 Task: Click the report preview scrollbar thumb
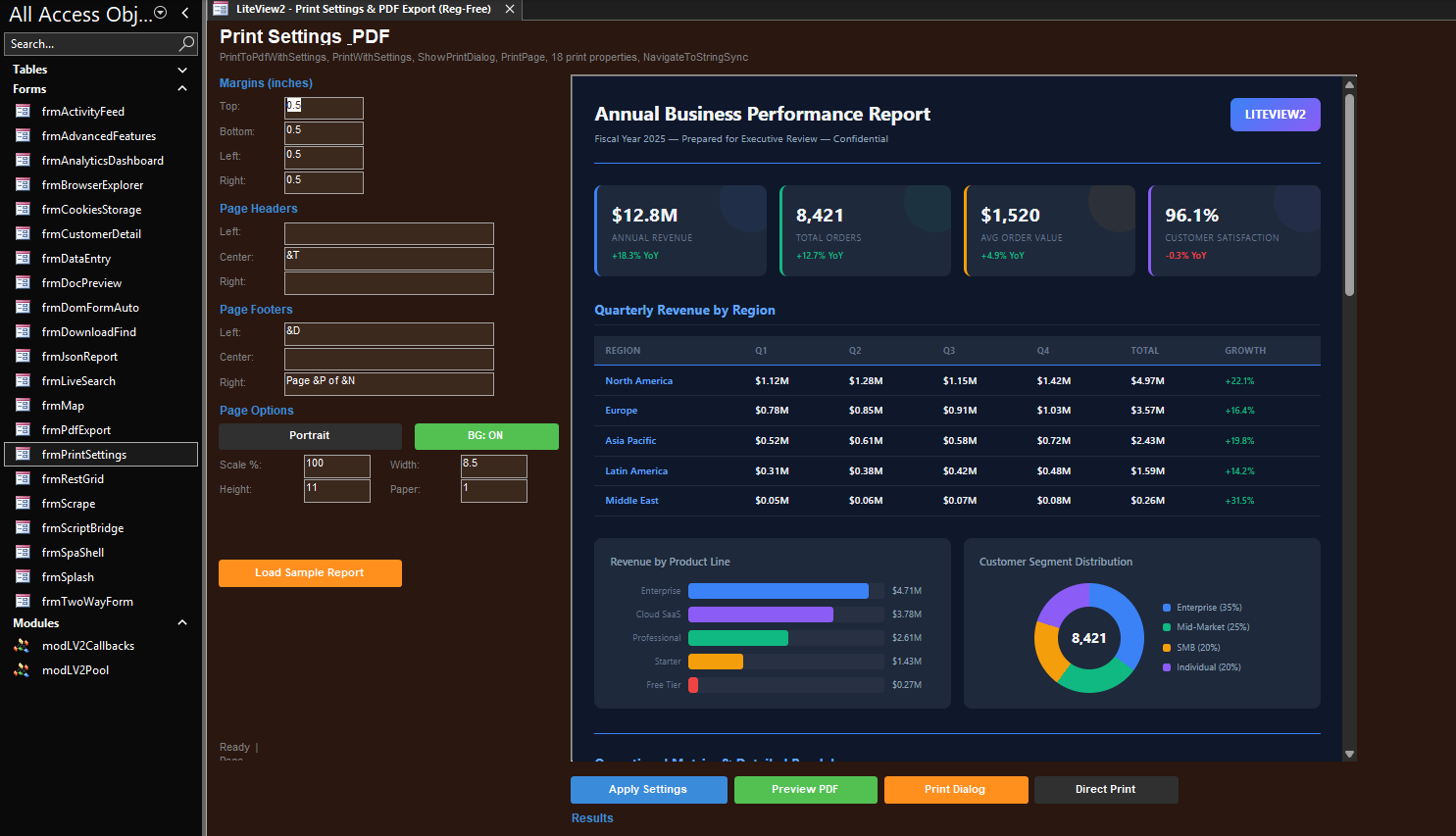[1349, 194]
